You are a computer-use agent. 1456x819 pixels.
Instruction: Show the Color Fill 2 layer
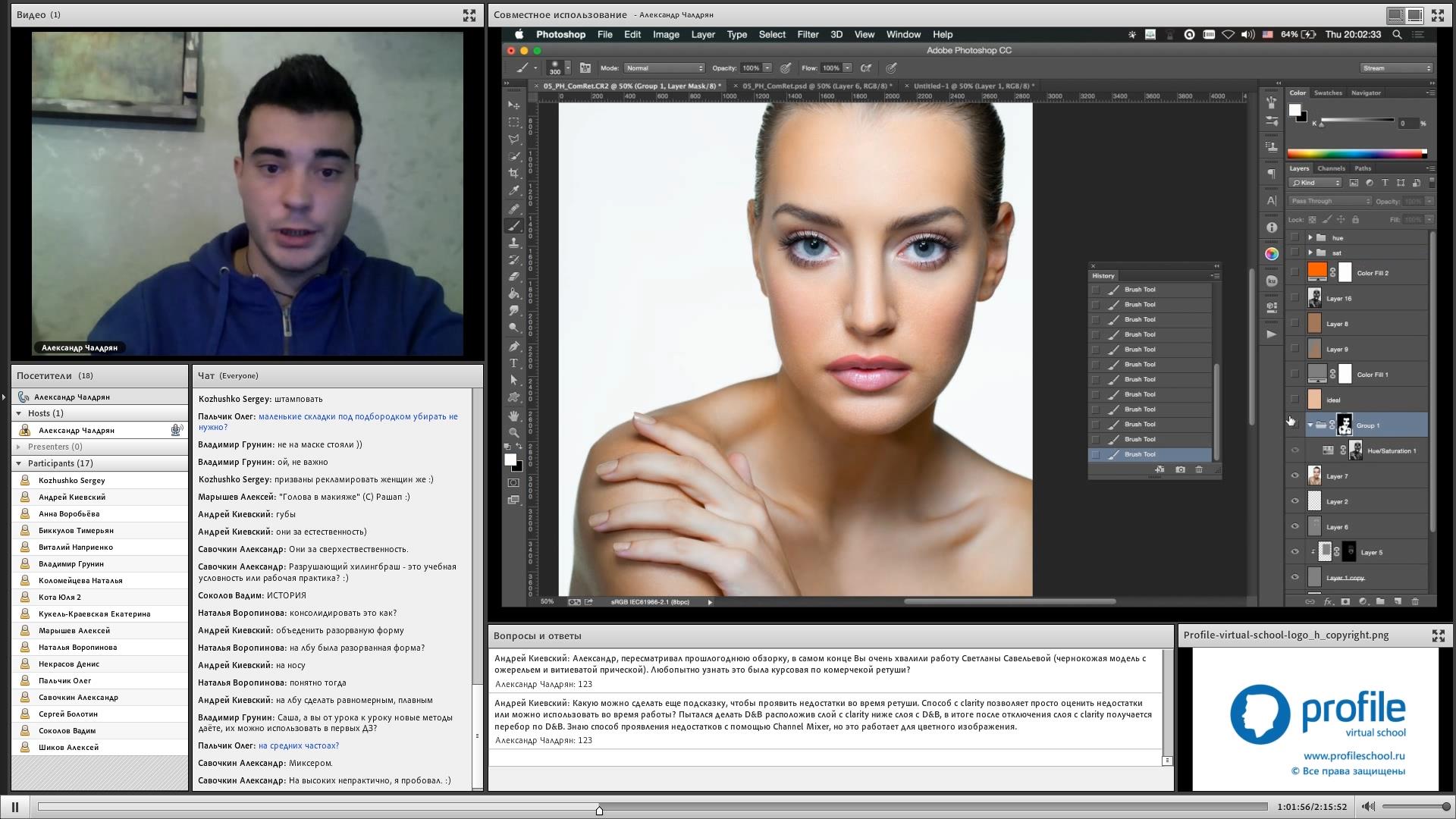click(1294, 273)
